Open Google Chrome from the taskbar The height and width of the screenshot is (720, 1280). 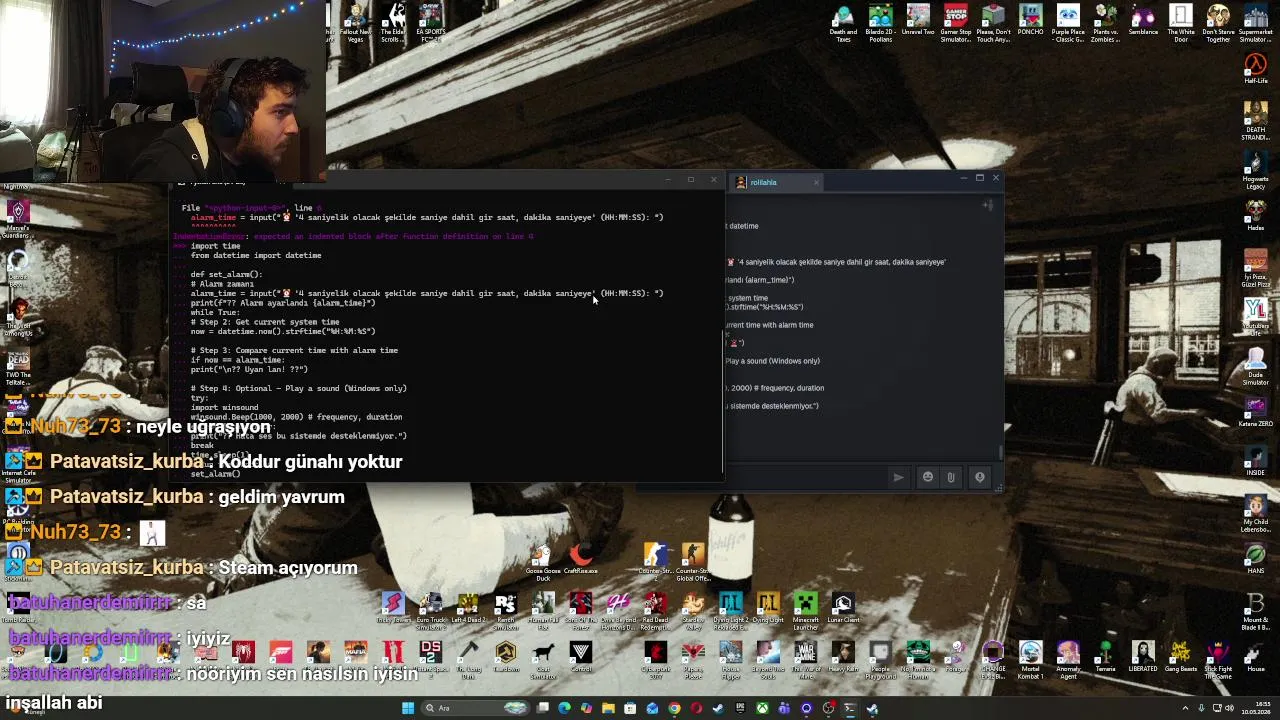click(x=674, y=709)
